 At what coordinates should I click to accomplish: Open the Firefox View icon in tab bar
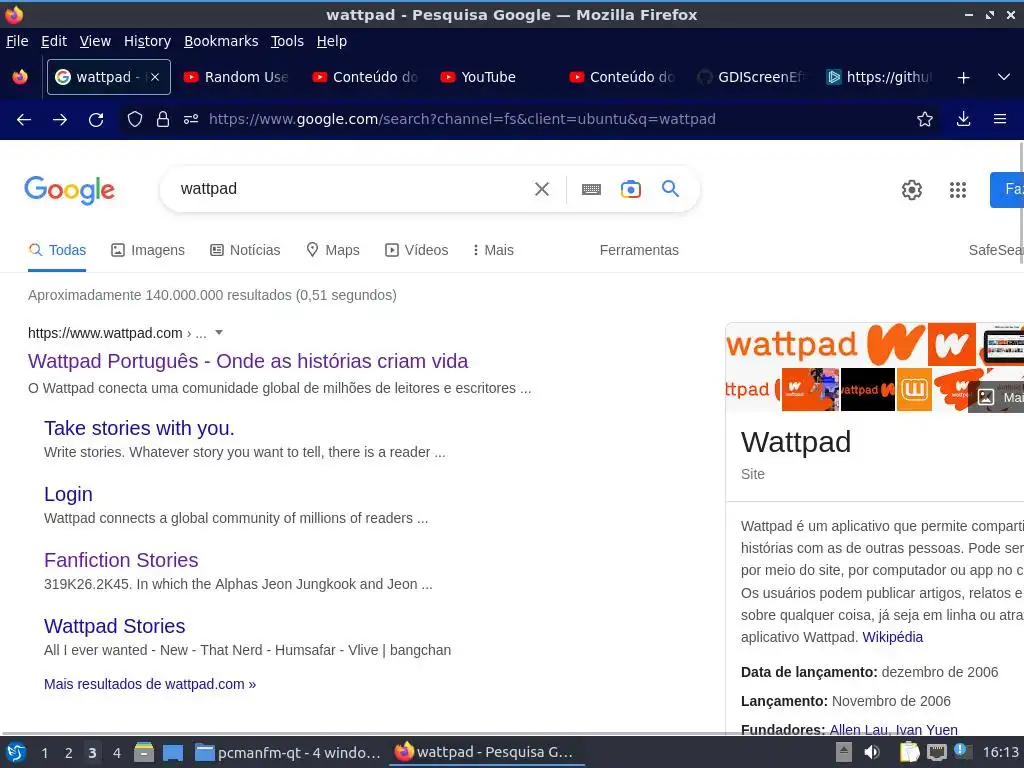20,77
